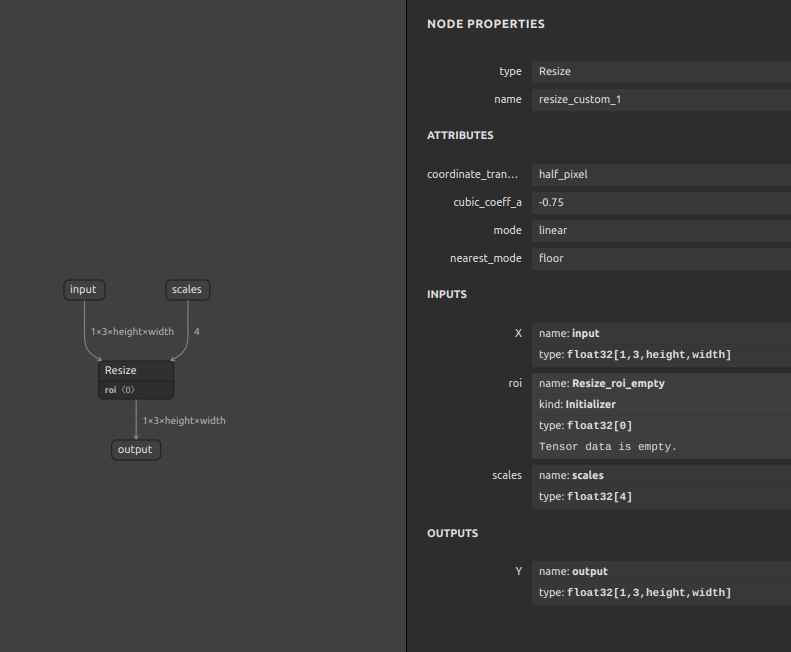Click the Resize operator node header
The width and height of the screenshot is (791, 652).
(136, 371)
